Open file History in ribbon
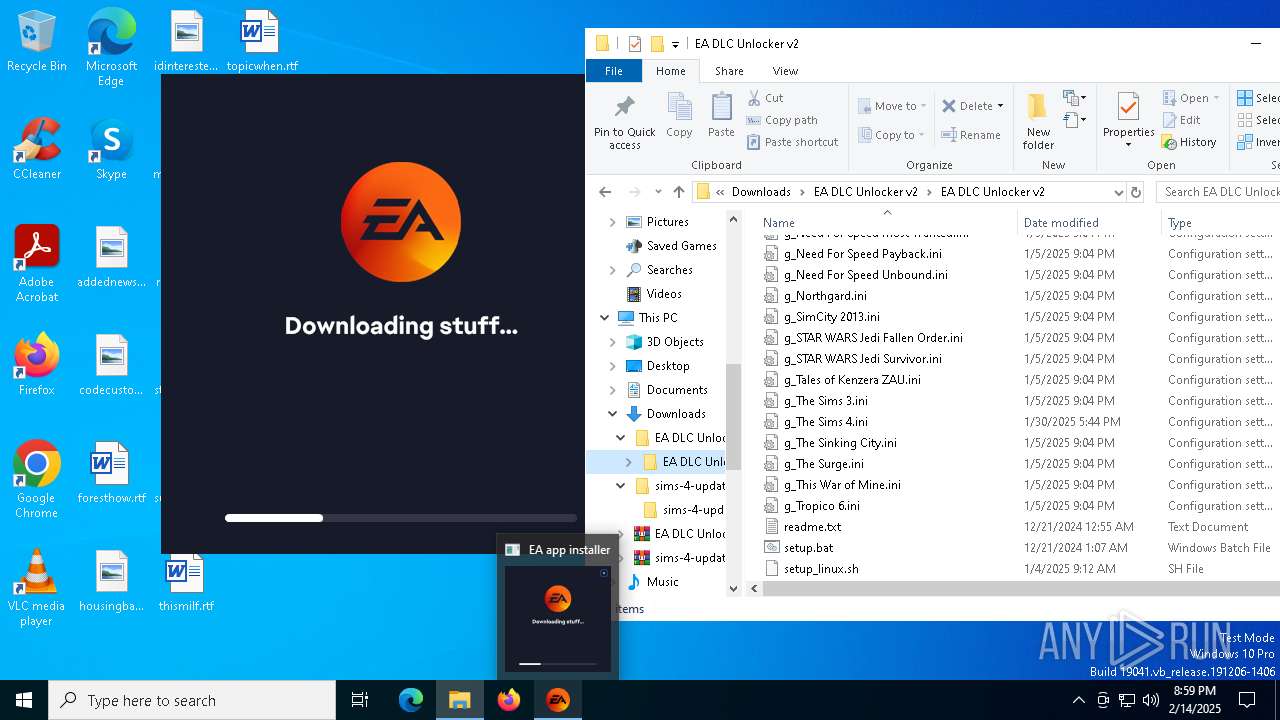Screen dimensions: 1280x720 pos(1189,142)
